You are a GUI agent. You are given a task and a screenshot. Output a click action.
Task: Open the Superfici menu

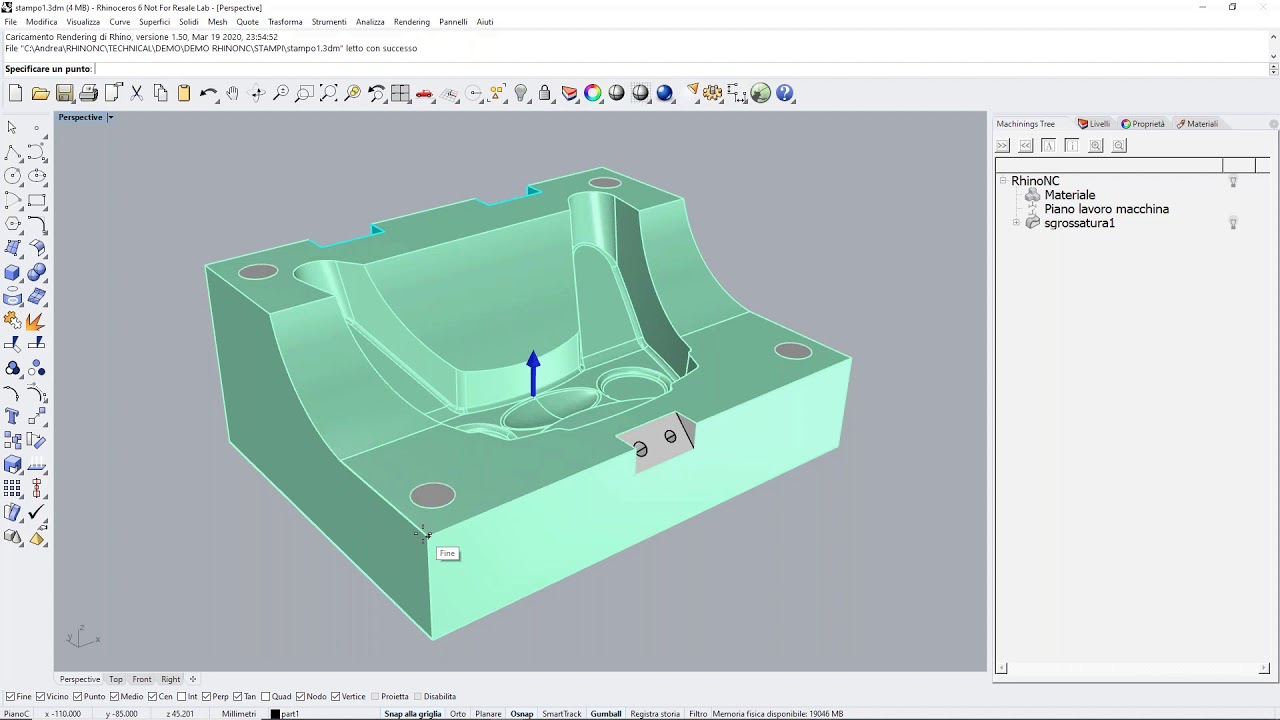coord(154,22)
